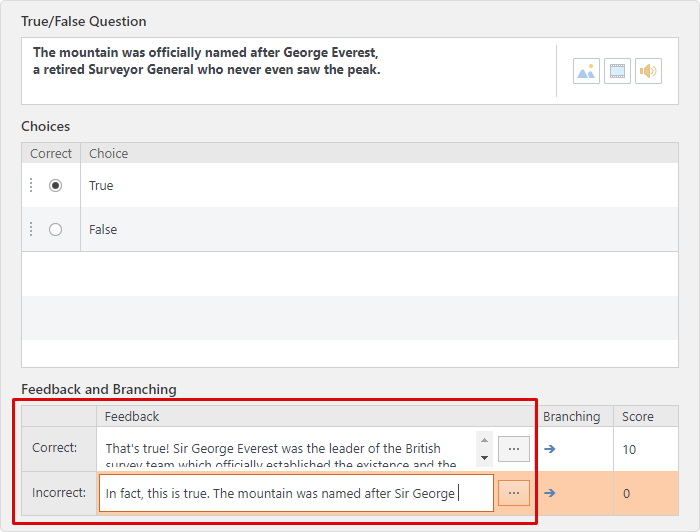700x532 pixels.
Task: Click into the Correct feedback text field
Action: click(287, 449)
